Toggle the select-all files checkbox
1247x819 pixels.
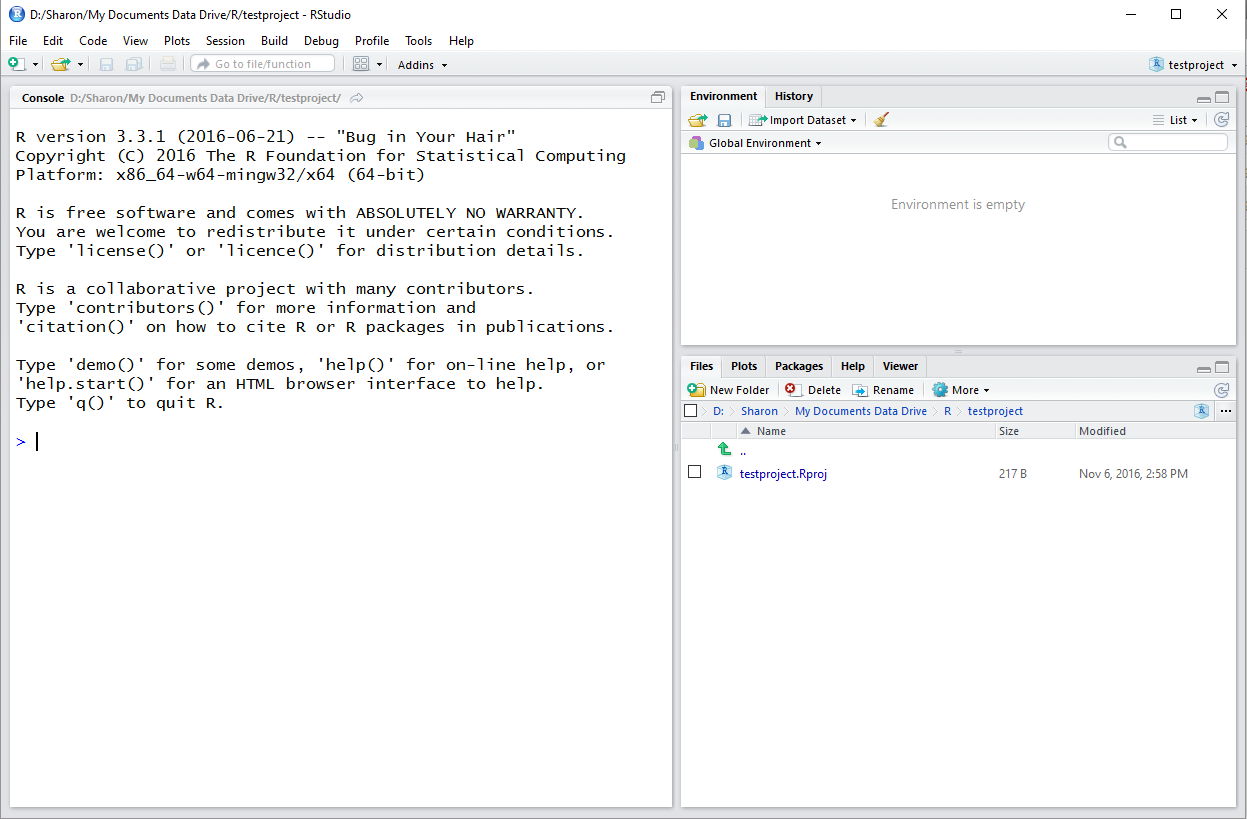coord(691,411)
